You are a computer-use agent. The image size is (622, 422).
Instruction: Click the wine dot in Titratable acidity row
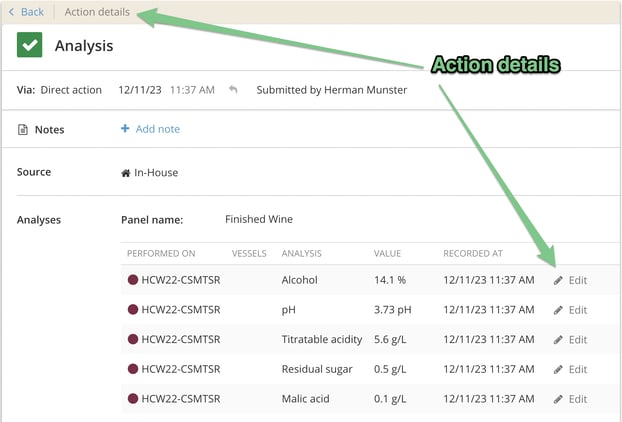[133, 339]
